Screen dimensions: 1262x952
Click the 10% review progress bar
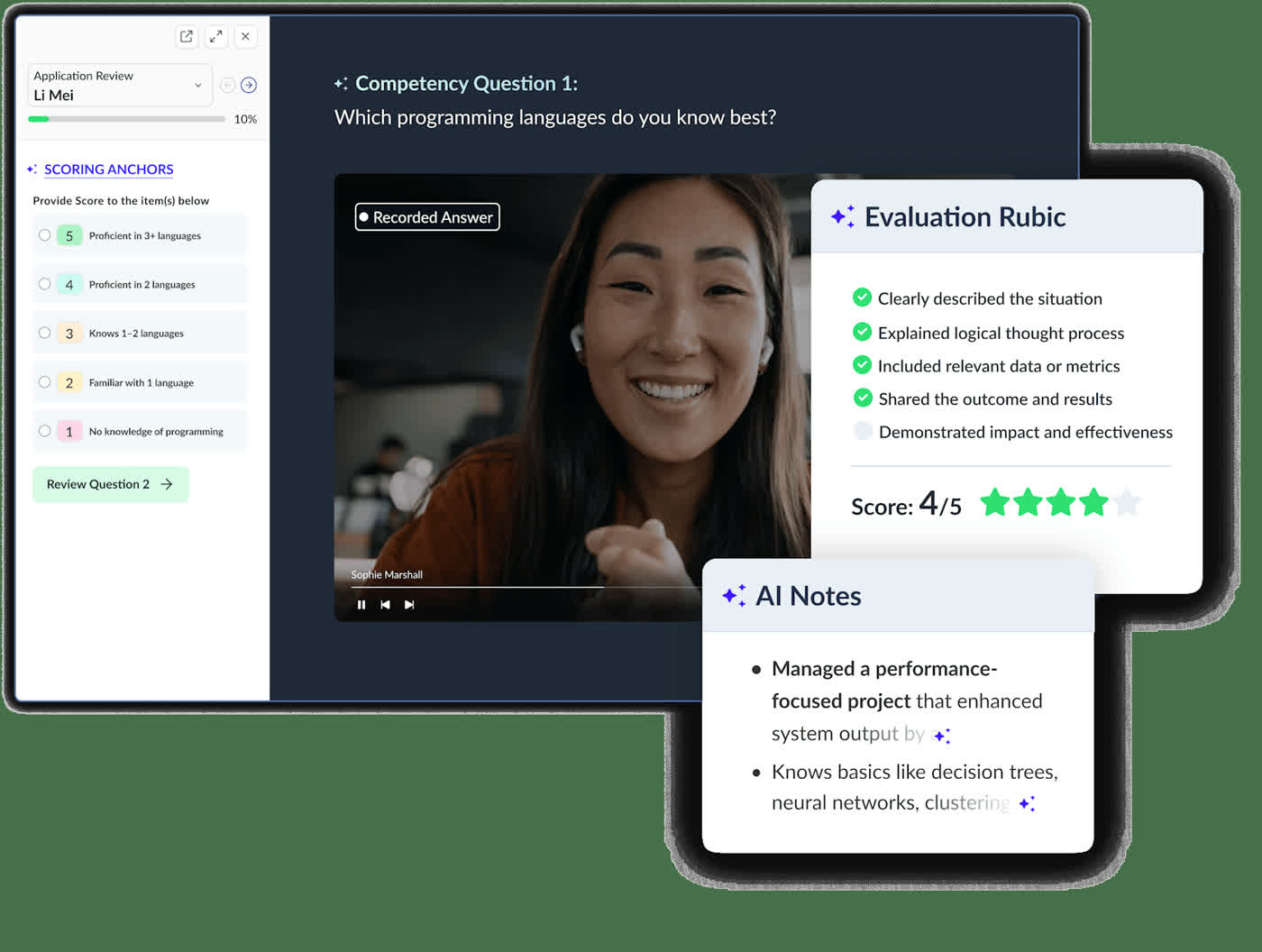[126, 119]
